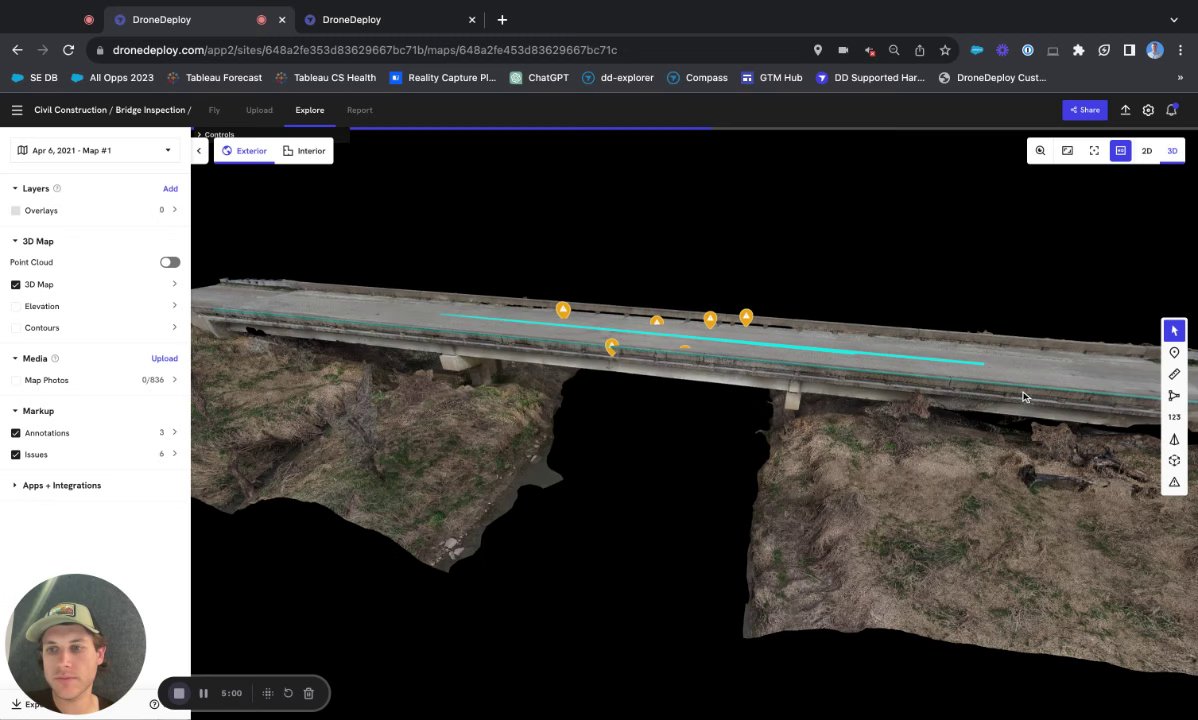Click the Upload media link

164,358
